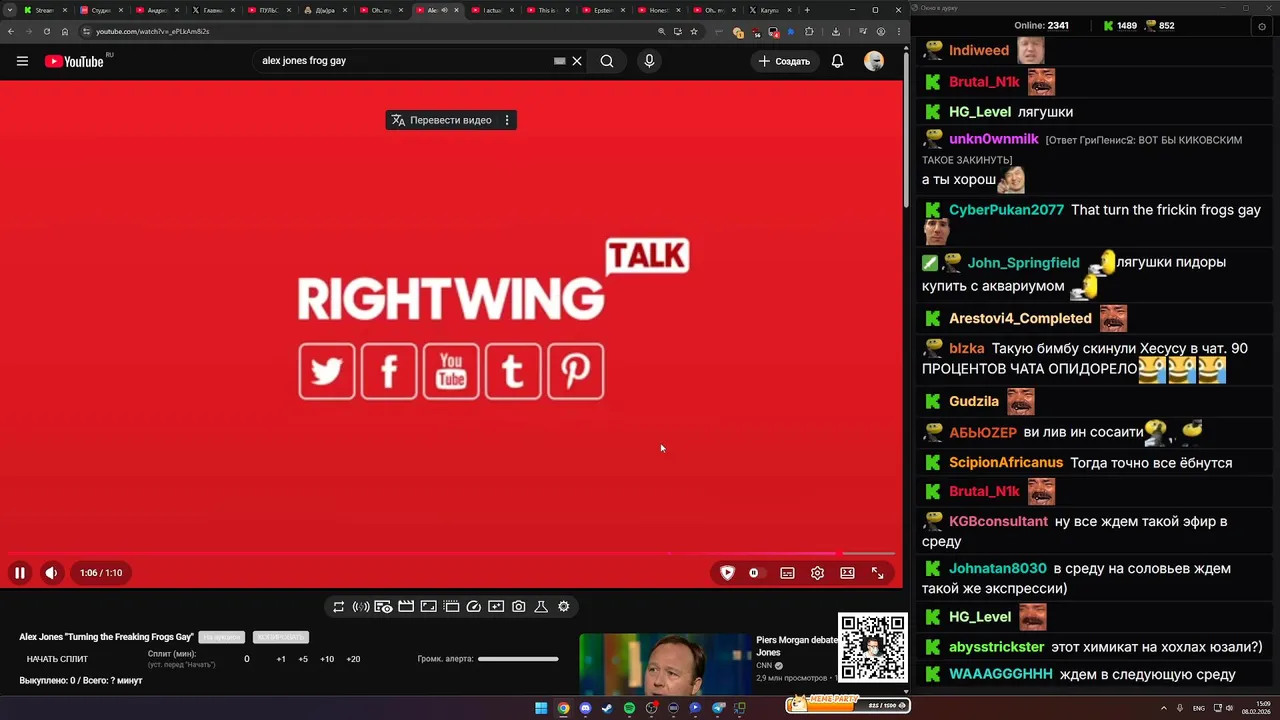Enter fullscreen video mode
The image size is (1280, 720).
[877, 573]
